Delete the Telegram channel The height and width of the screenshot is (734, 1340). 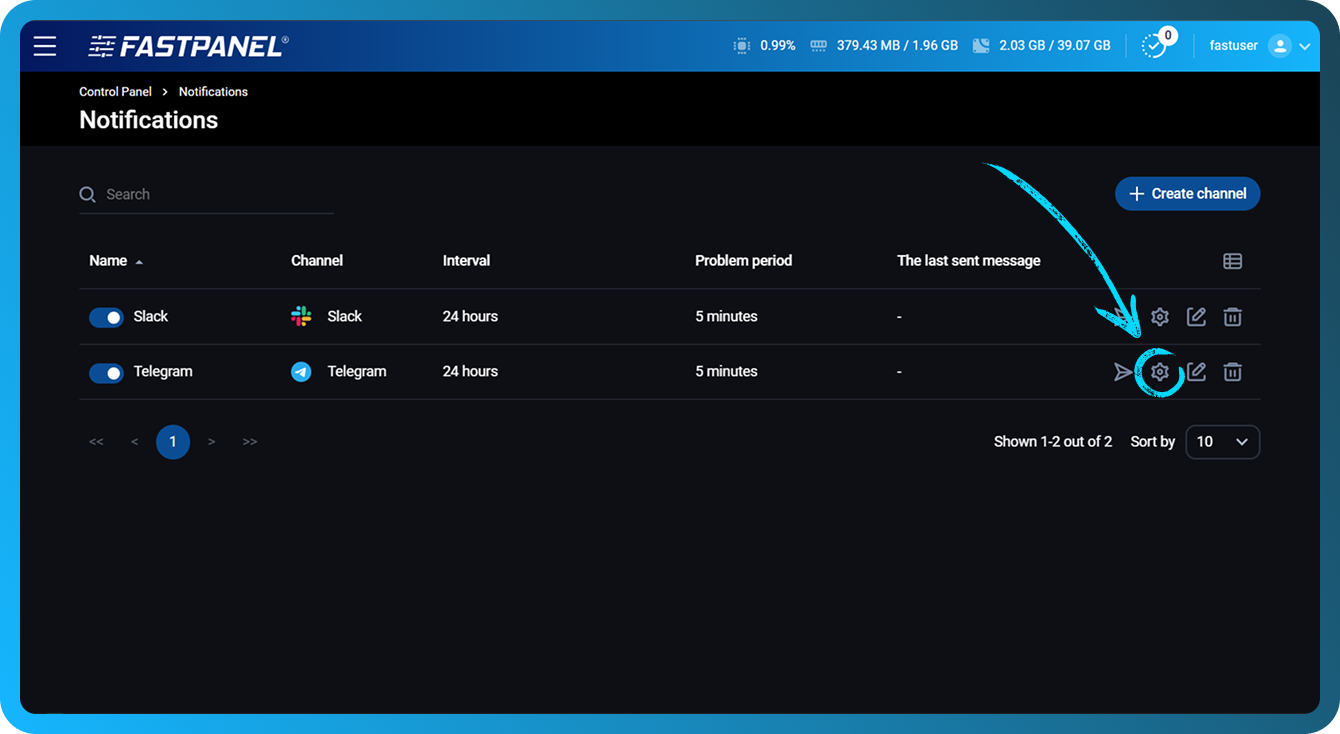[1233, 372]
